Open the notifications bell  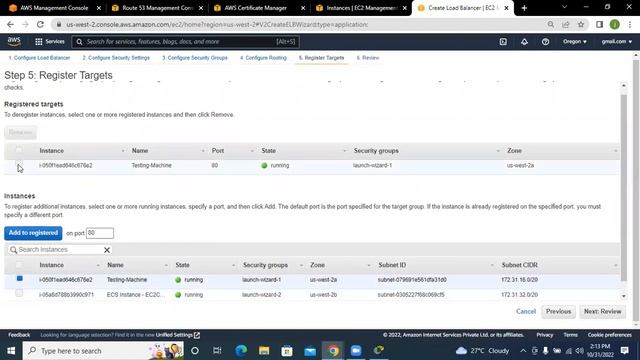coord(524,42)
